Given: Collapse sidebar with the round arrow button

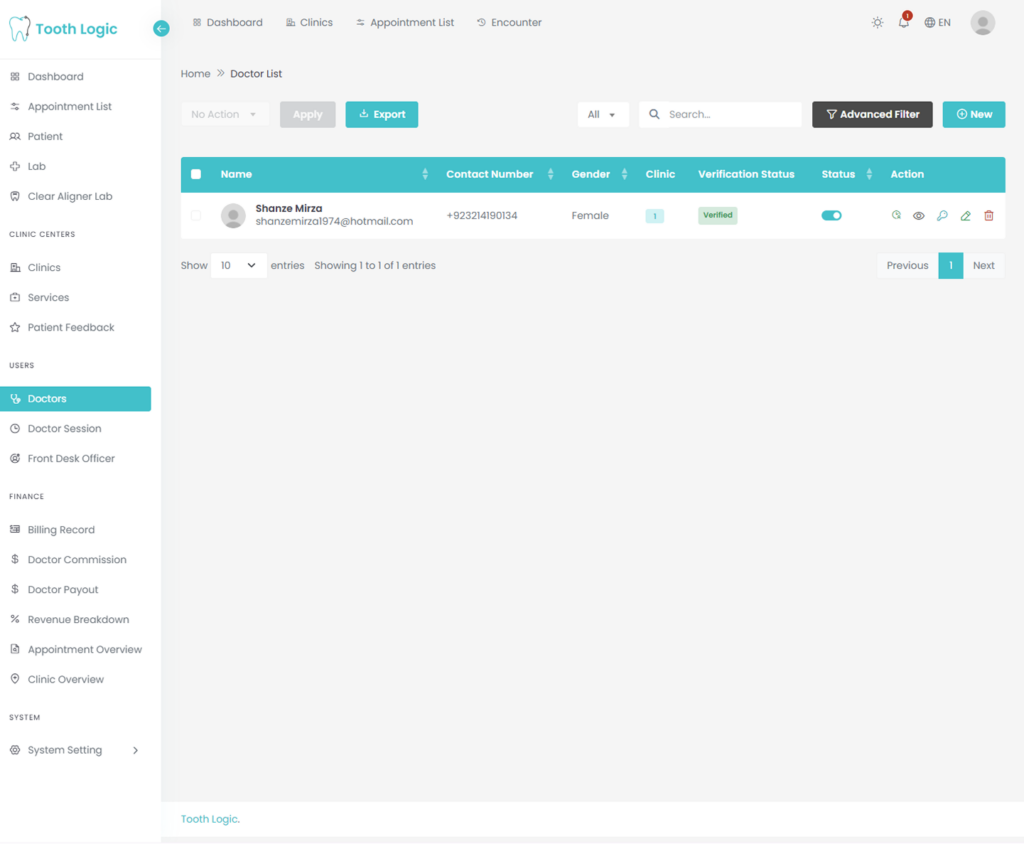Looking at the screenshot, I should click(x=161, y=29).
